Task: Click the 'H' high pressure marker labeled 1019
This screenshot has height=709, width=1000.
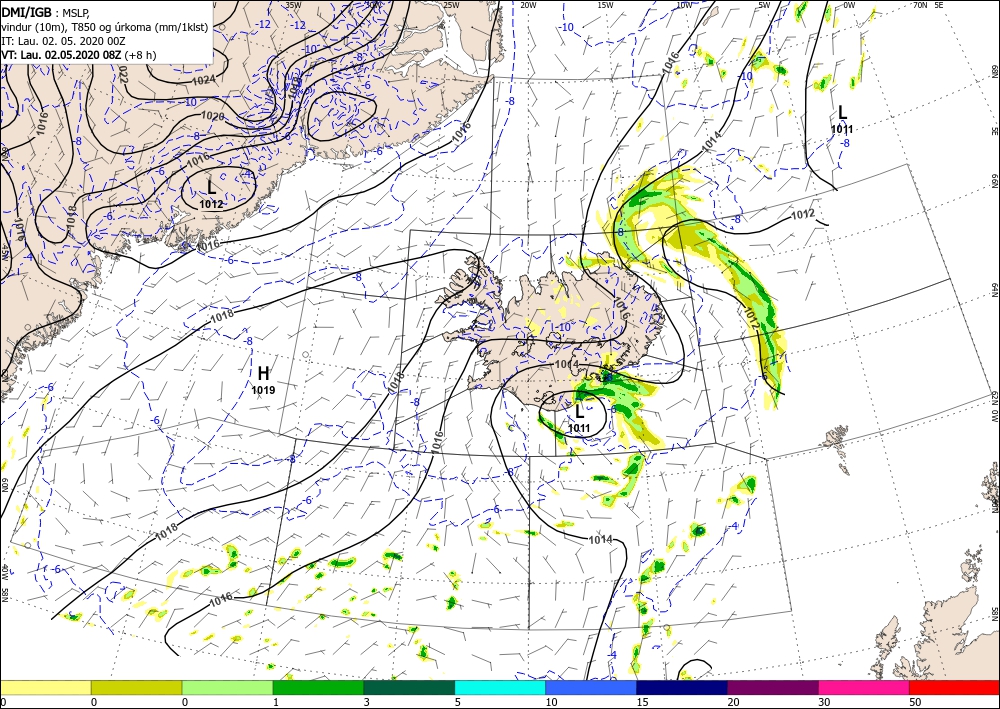Action: tap(263, 374)
